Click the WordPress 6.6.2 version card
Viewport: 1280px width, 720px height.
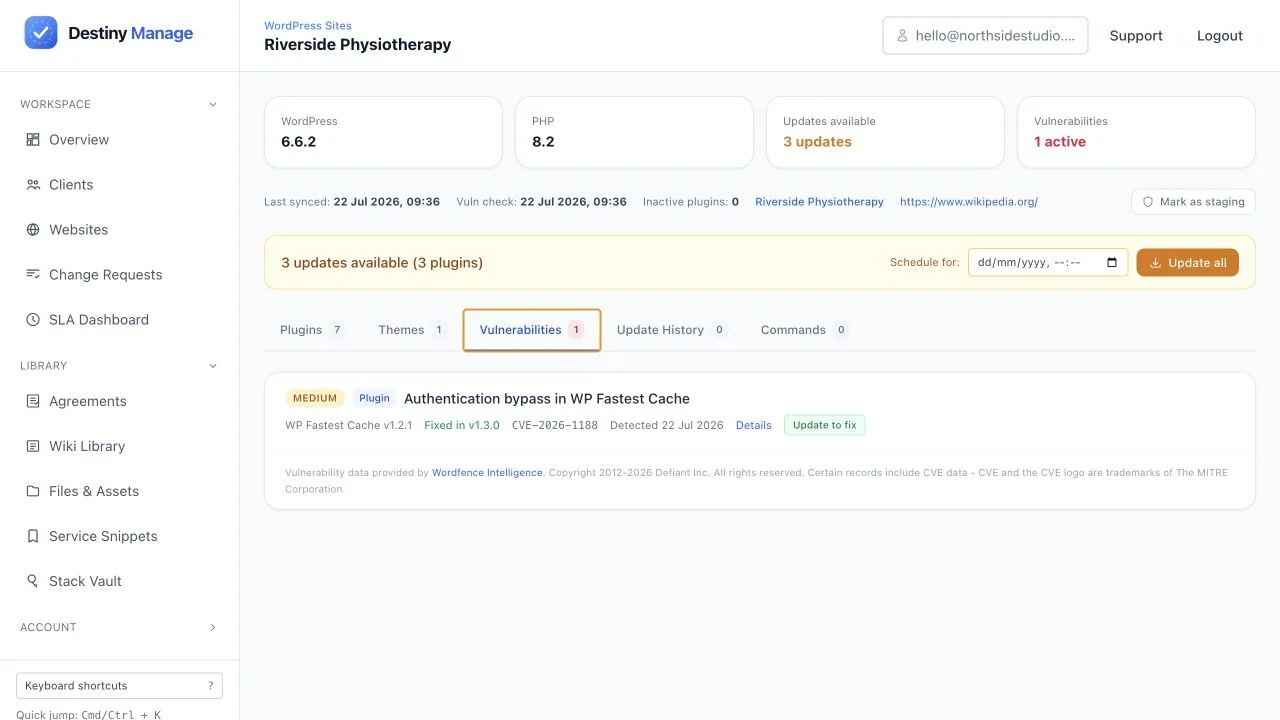[x=383, y=132]
